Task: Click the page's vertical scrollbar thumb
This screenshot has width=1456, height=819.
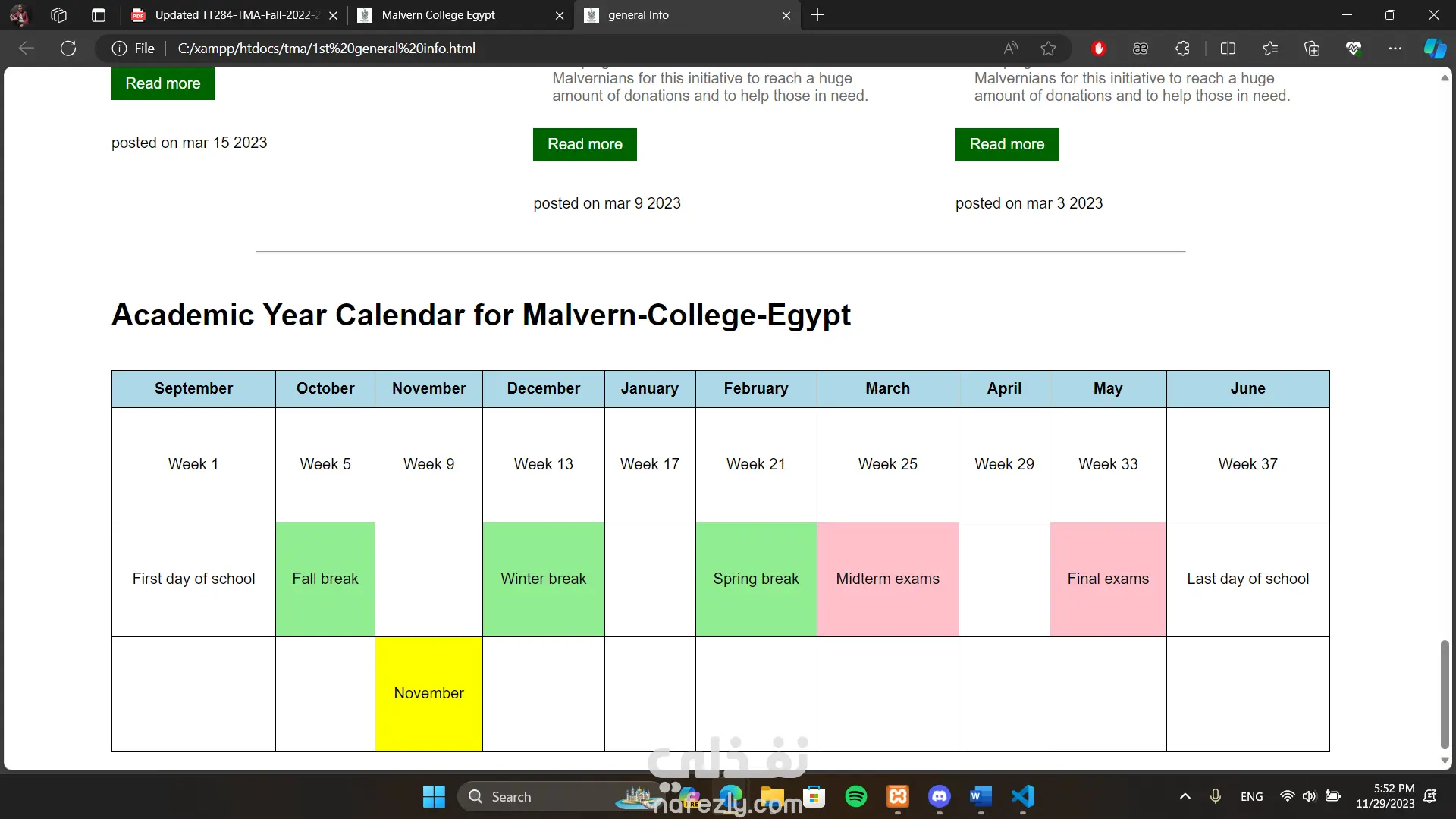Action: tap(1445, 694)
